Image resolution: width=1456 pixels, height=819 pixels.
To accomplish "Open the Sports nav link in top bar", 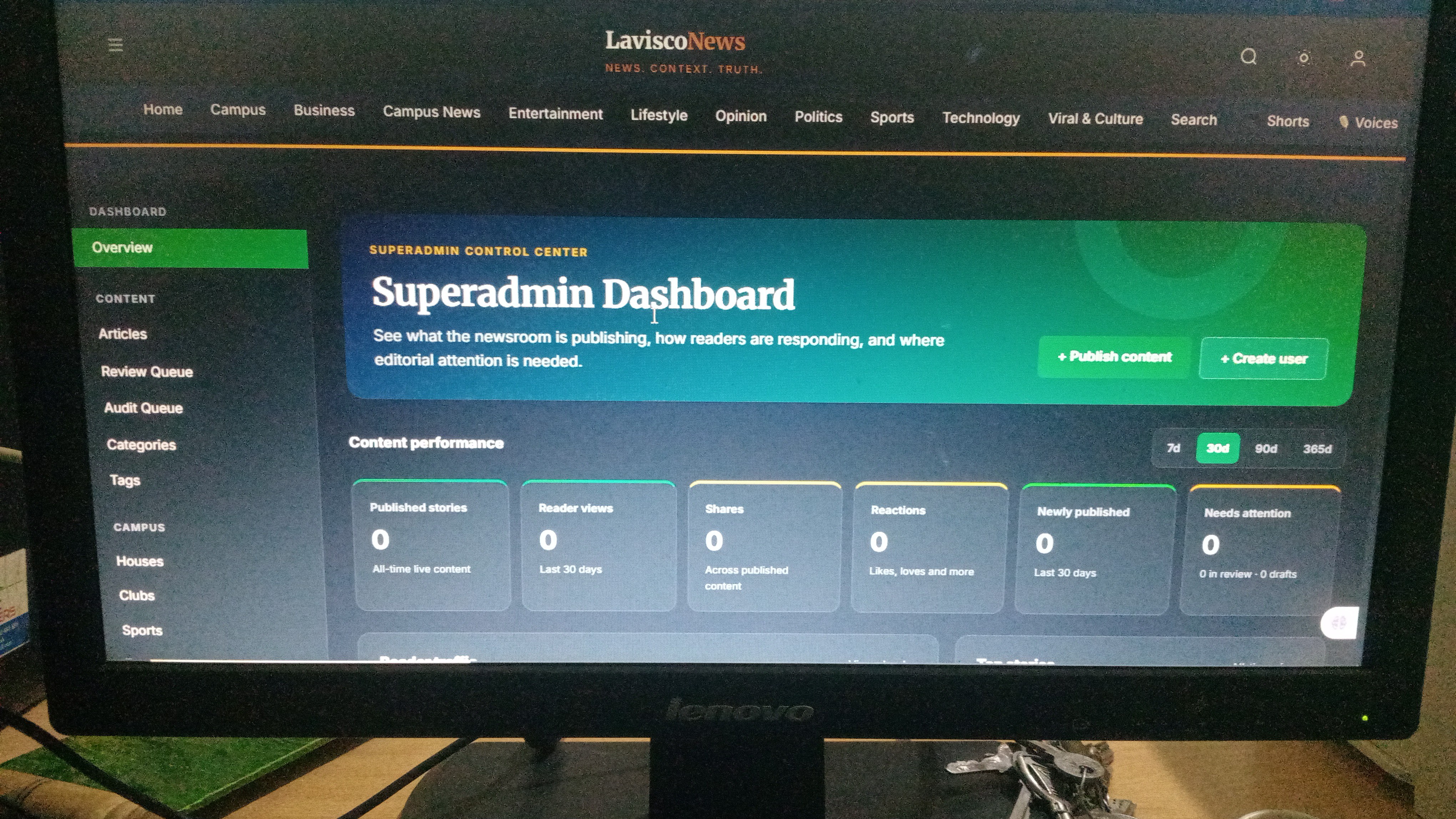I will click(892, 117).
